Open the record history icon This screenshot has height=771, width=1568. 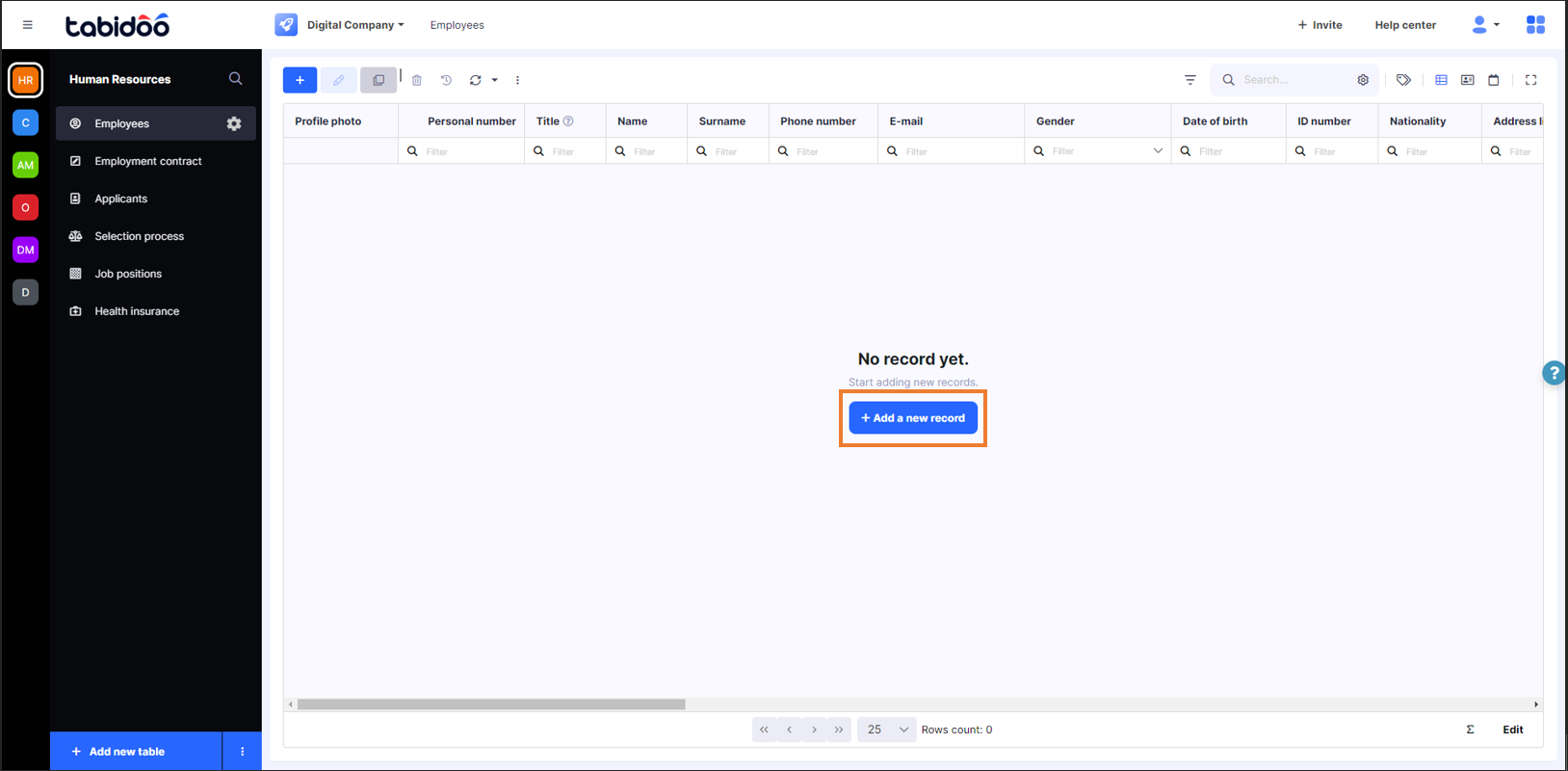[x=446, y=80]
